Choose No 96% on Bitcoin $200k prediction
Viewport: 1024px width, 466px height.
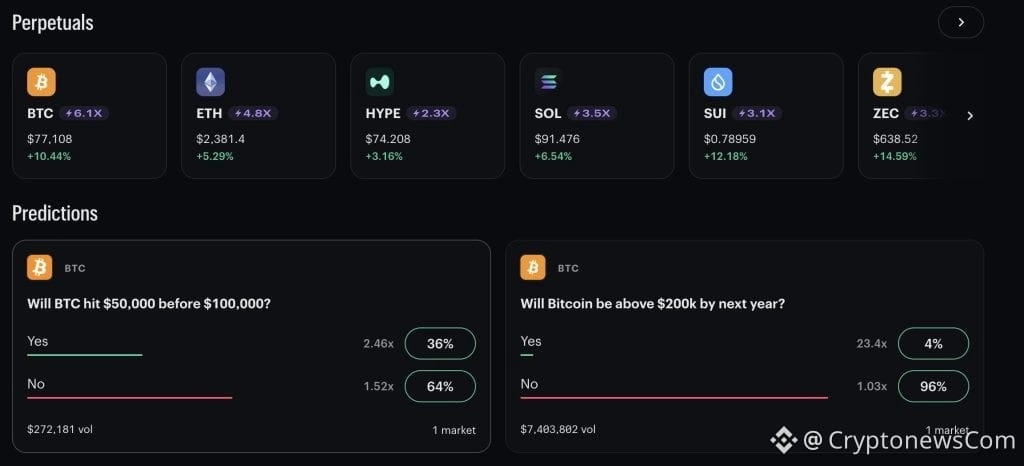click(x=933, y=386)
